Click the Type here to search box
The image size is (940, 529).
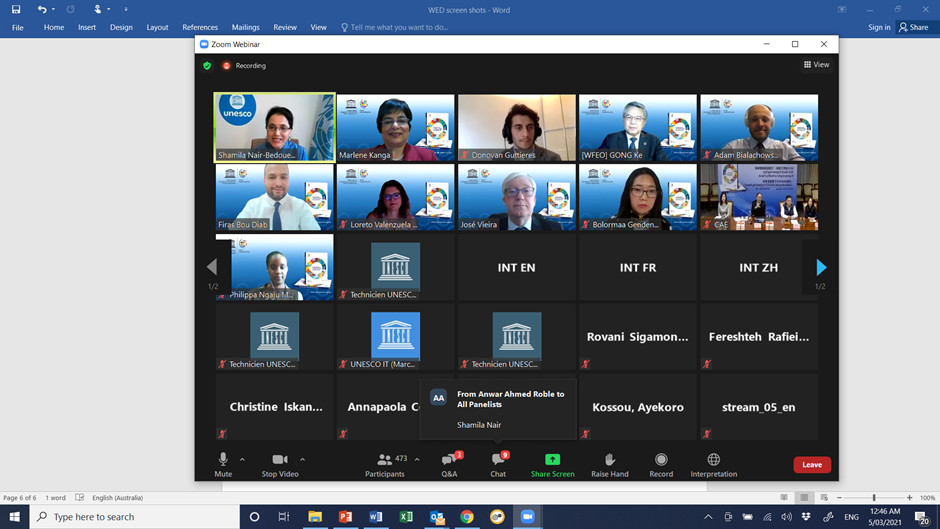(134, 516)
